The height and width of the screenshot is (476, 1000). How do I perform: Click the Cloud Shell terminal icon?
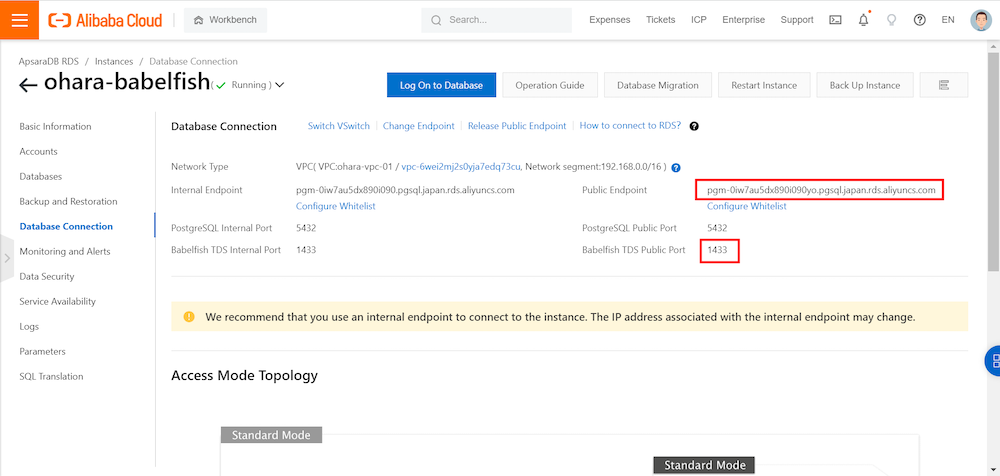click(x=835, y=20)
